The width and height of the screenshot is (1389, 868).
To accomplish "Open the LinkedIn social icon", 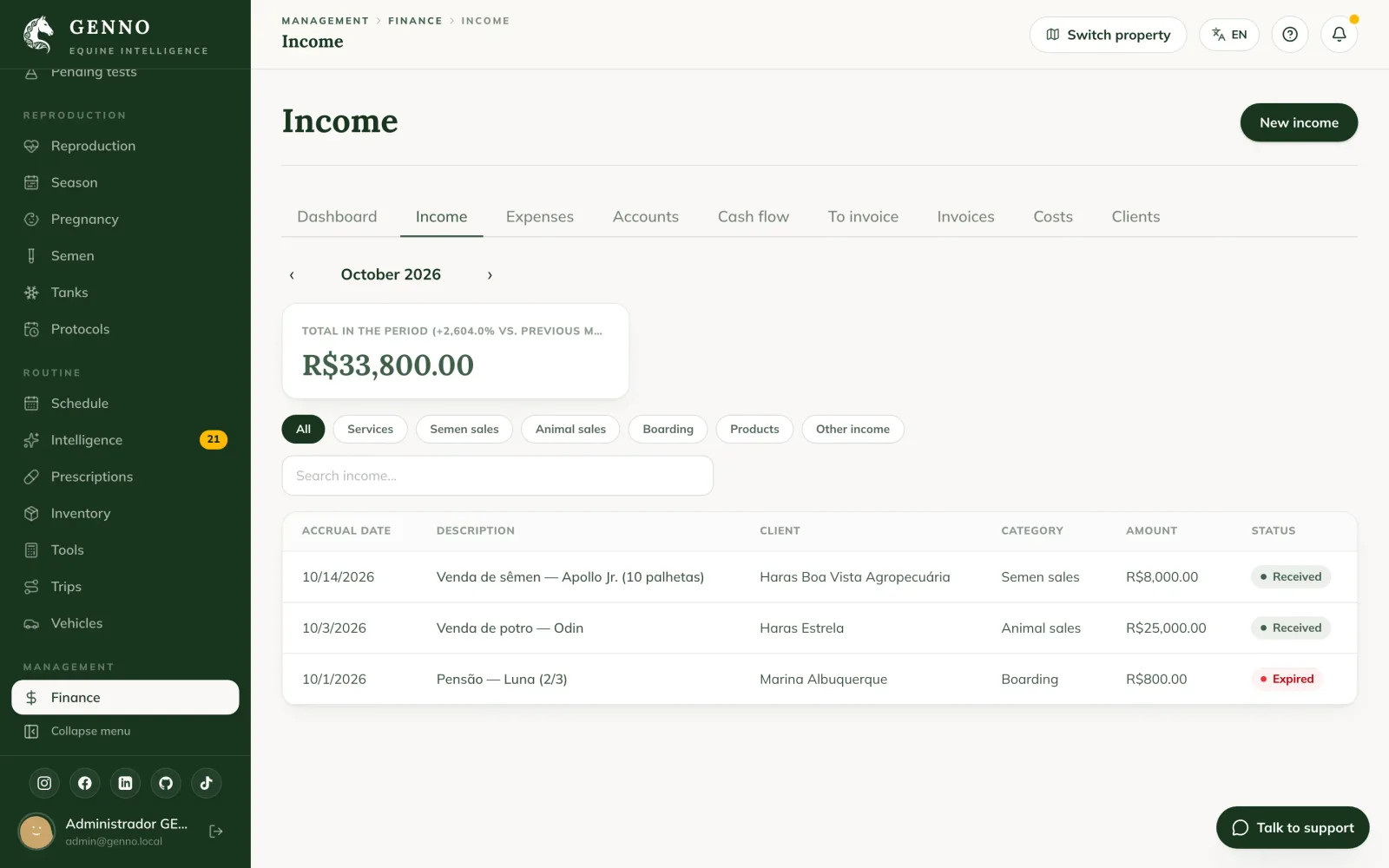I will pyautogui.click(x=125, y=783).
